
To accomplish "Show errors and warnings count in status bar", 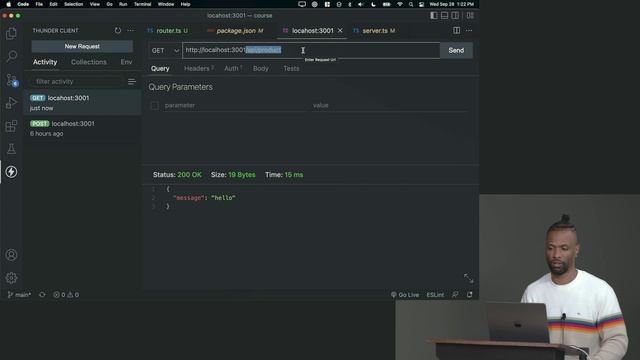I will [66, 295].
